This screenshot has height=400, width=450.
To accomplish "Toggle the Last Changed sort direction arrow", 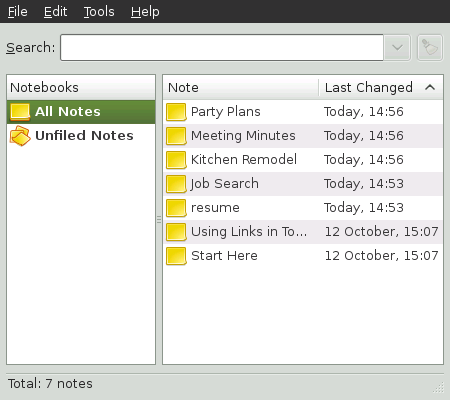I will [x=430, y=88].
